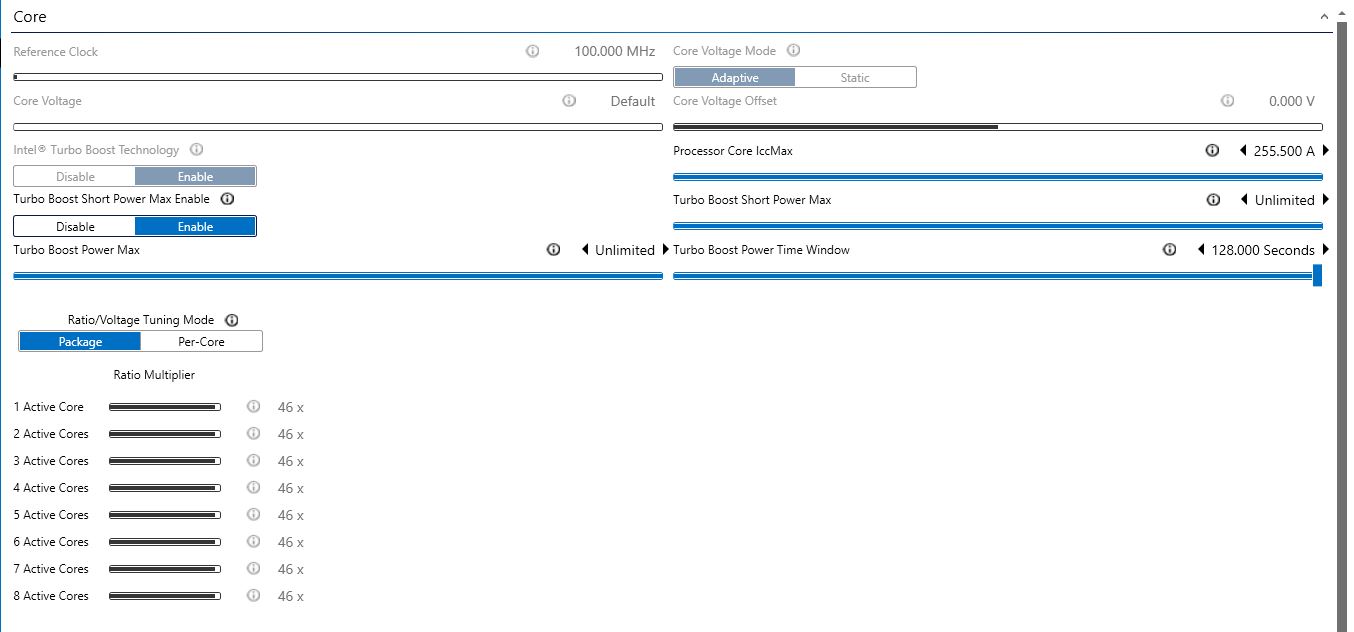Click info icon next to 1 Active Core

point(253,407)
